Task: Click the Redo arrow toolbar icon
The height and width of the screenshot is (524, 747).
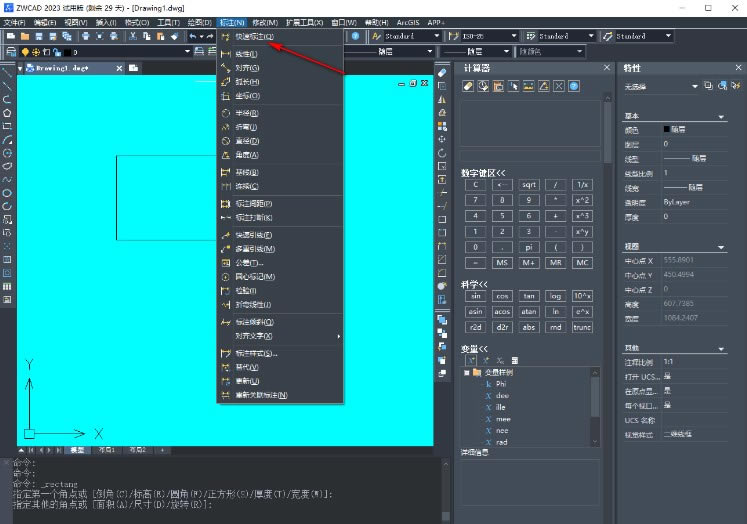Action: [210, 36]
